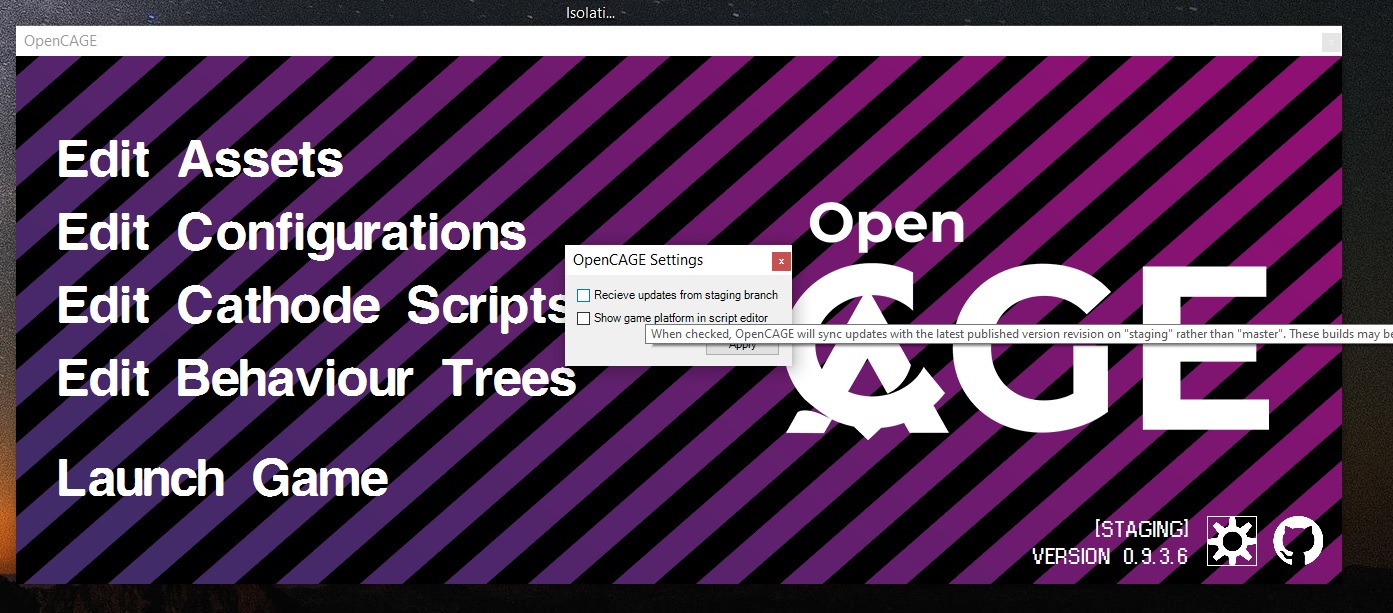The image size is (1393, 613).
Task: Toggle the staging branch update option off
Action: (x=583, y=294)
